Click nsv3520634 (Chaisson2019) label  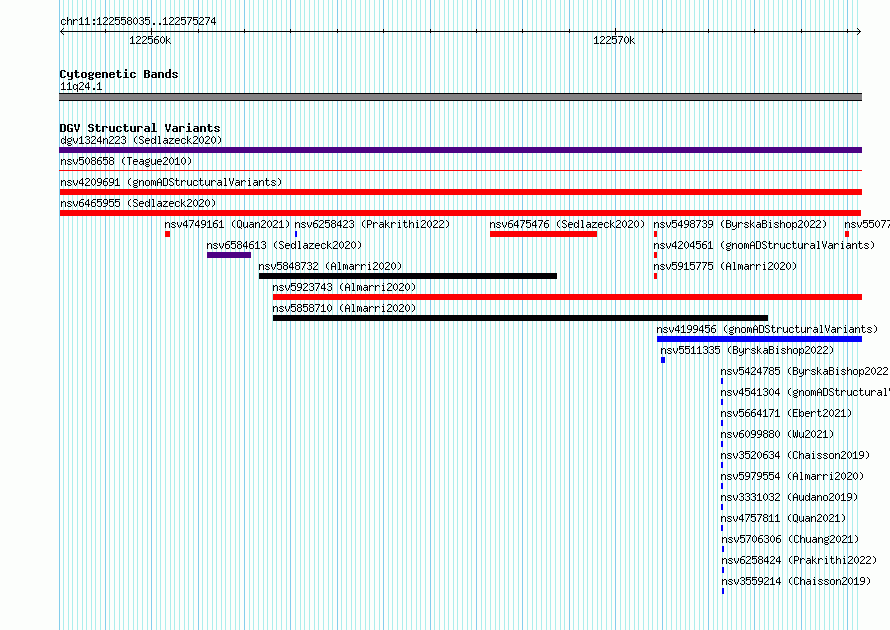[795, 455]
